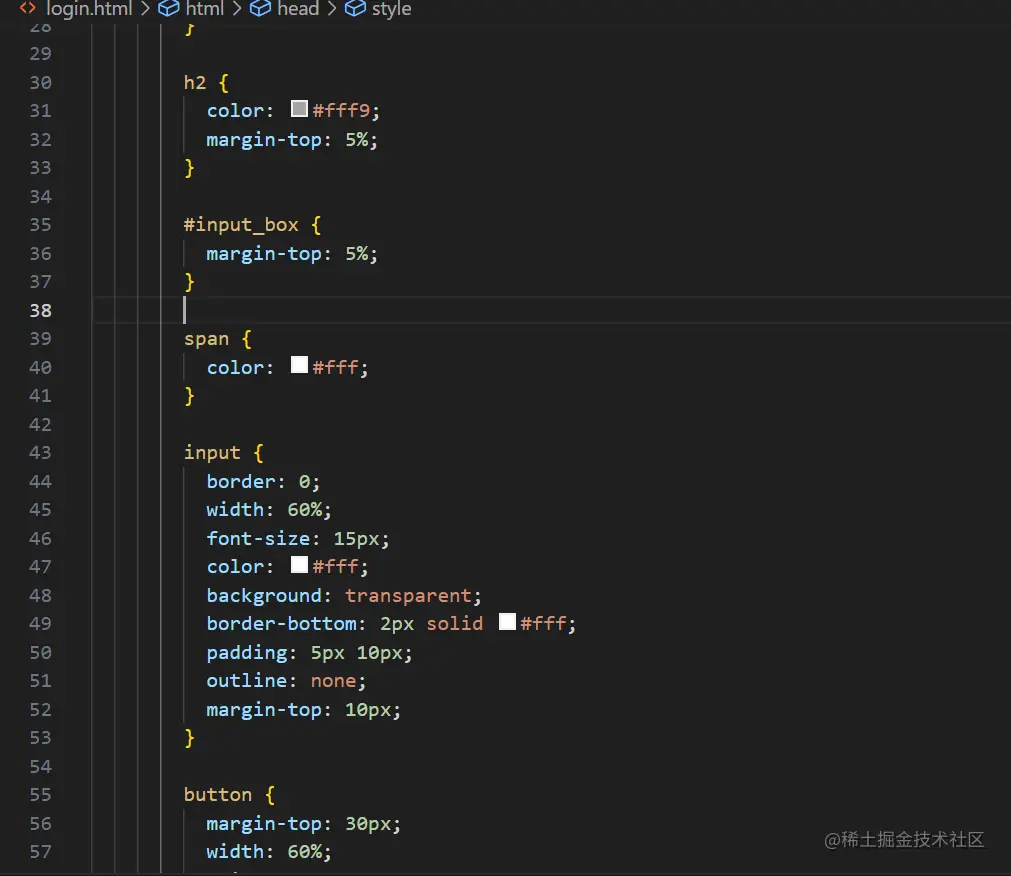The height and width of the screenshot is (876, 1011).
Task: Open the span color #fff swatch
Action: point(299,365)
